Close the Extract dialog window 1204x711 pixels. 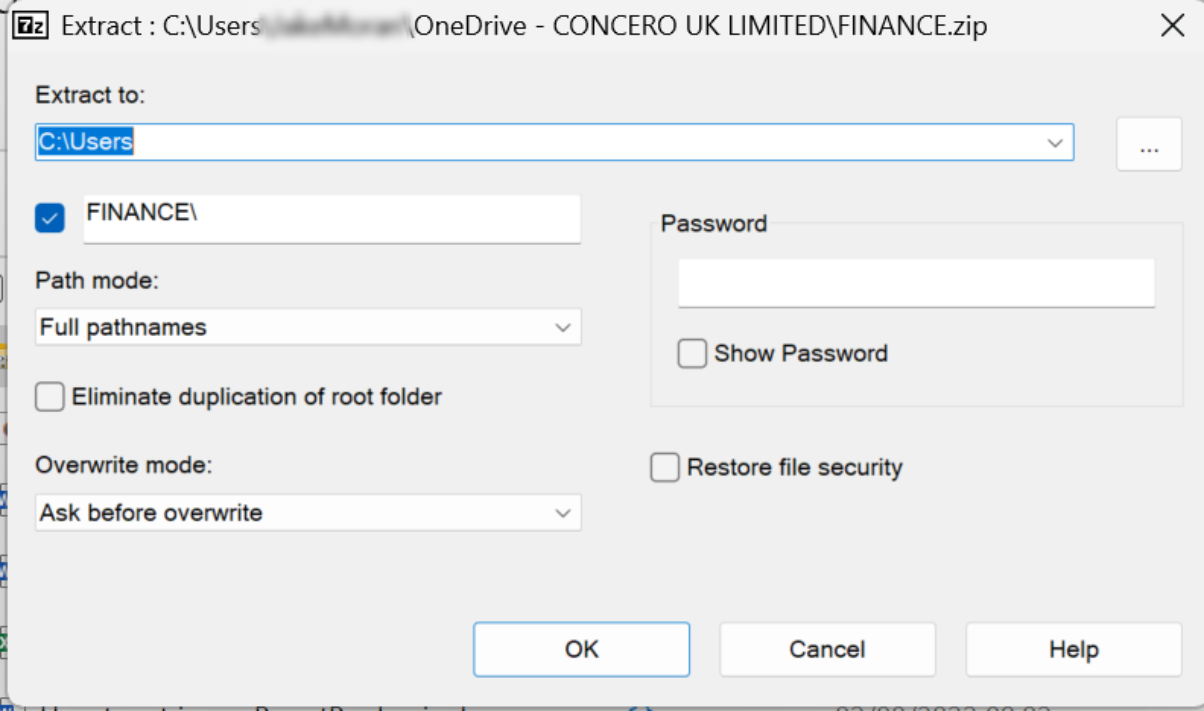[x=1172, y=26]
